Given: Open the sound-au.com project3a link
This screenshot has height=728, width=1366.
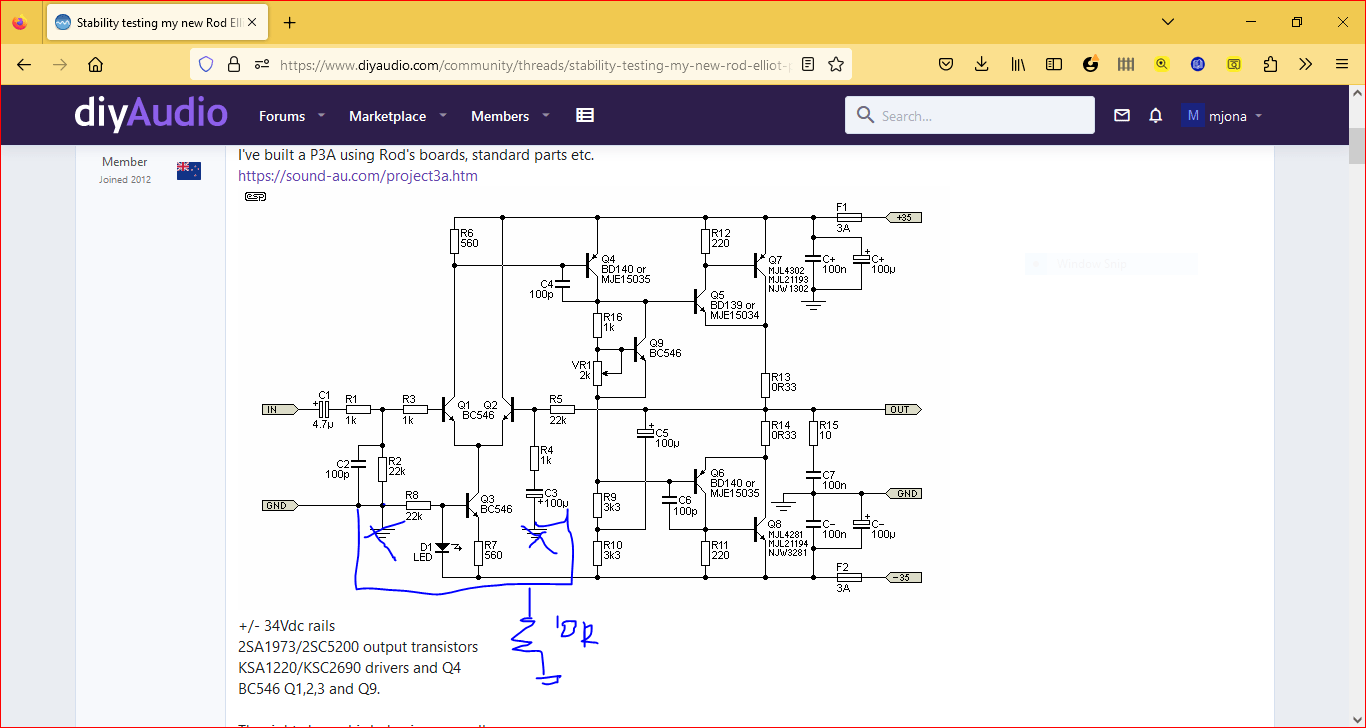Looking at the screenshot, I should pos(358,176).
